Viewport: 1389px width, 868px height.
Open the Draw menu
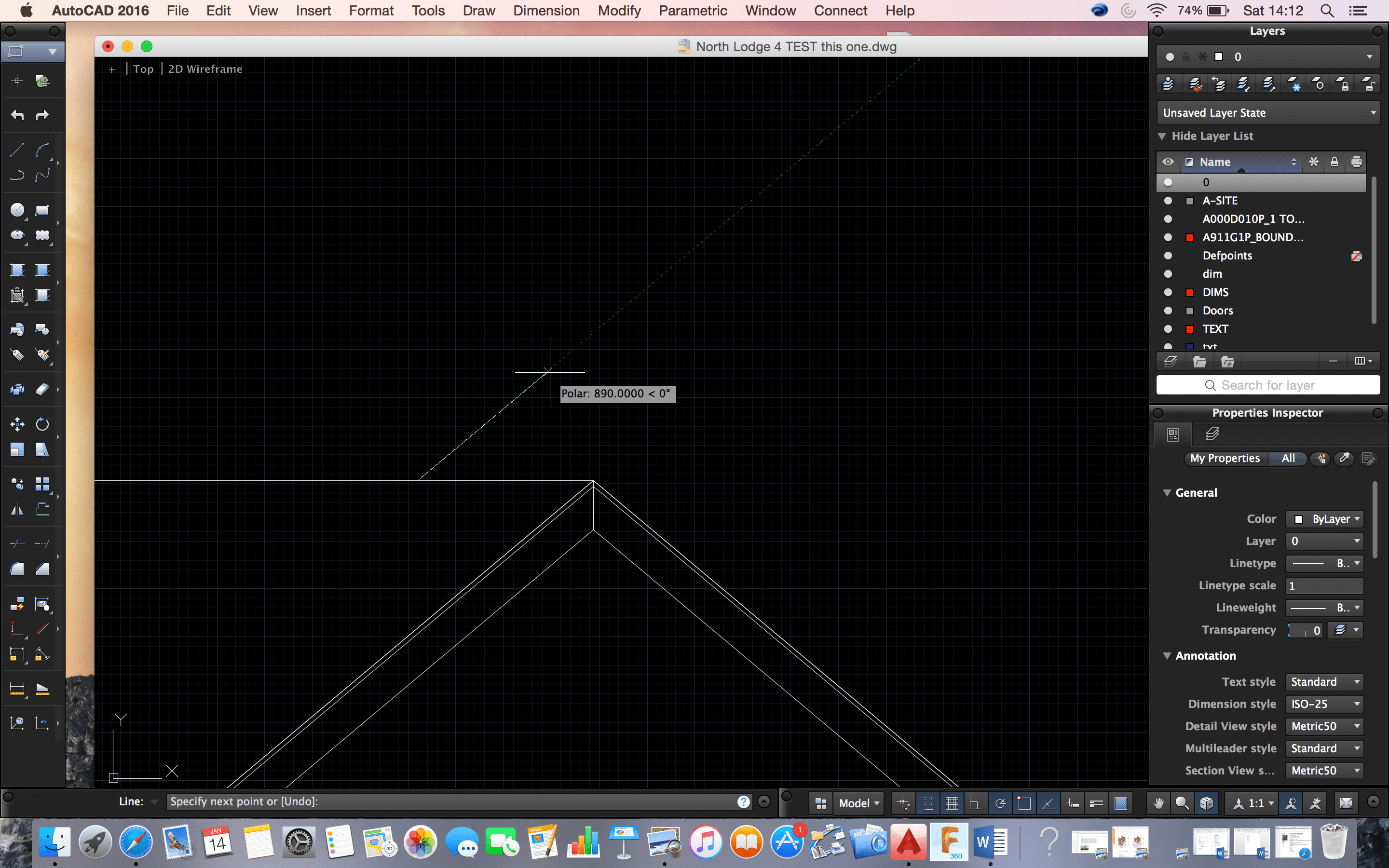pos(479,10)
